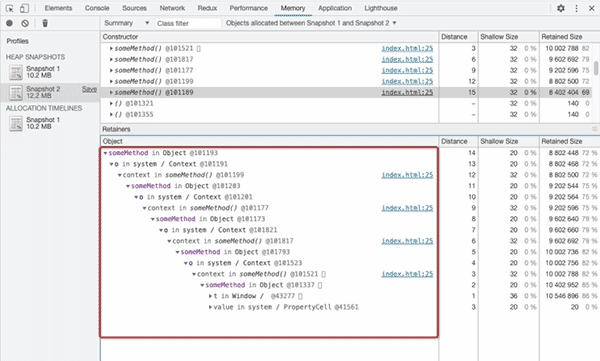Select the Snapshot 2 heap snapshot icon
The width and height of the screenshot is (600, 361).
click(16, 92)
